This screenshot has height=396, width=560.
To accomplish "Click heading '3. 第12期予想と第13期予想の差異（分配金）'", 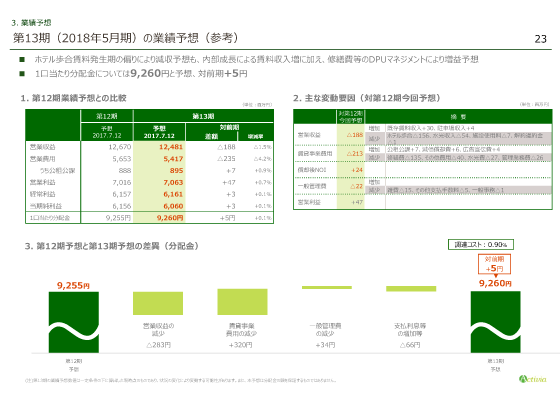I will click(x=112, y=246).
